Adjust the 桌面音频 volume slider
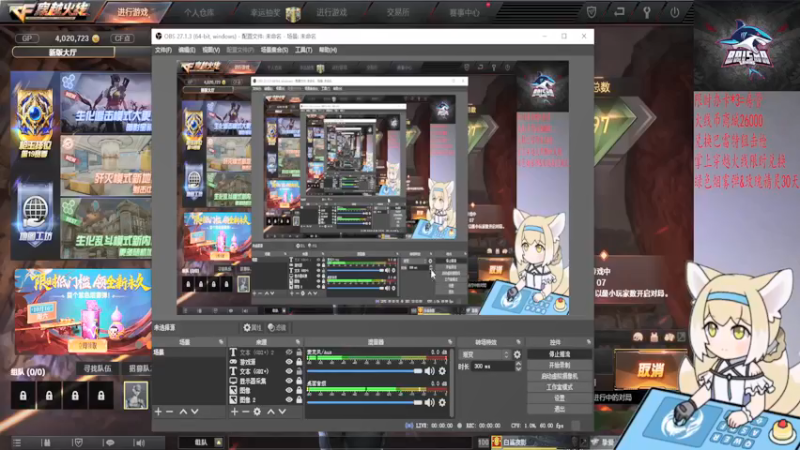Image resolution: width=800 pixels, height=450 pixels. (x=365, y=403)
